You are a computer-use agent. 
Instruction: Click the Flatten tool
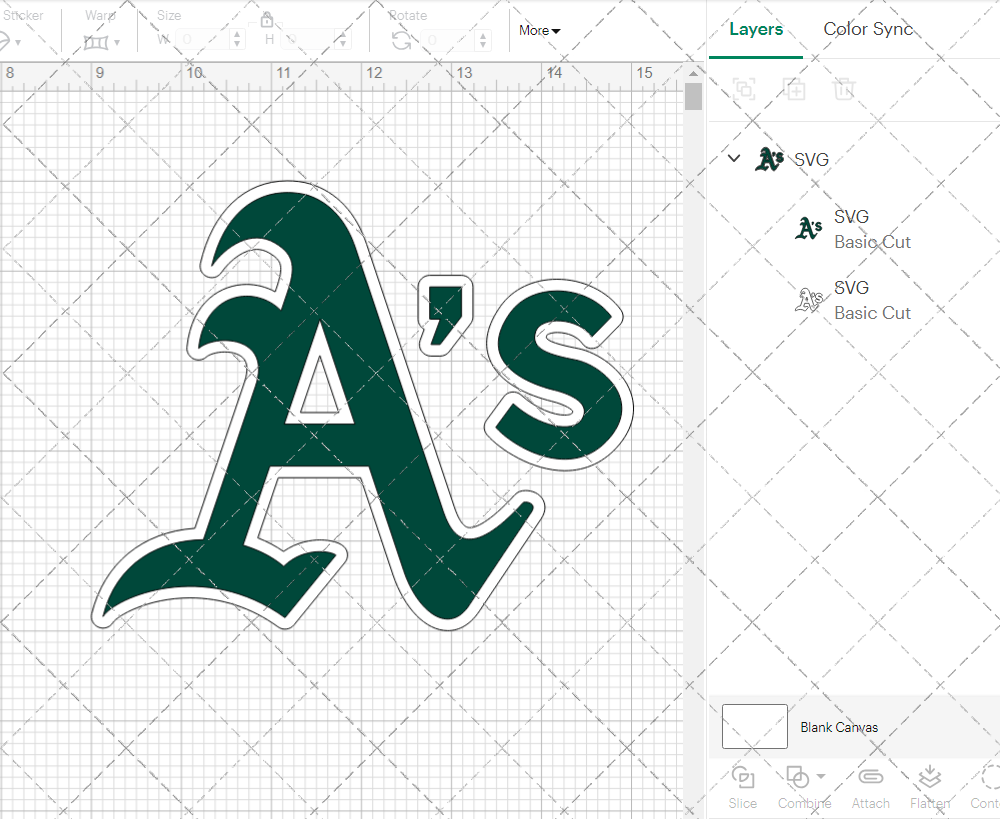point(930,788)
